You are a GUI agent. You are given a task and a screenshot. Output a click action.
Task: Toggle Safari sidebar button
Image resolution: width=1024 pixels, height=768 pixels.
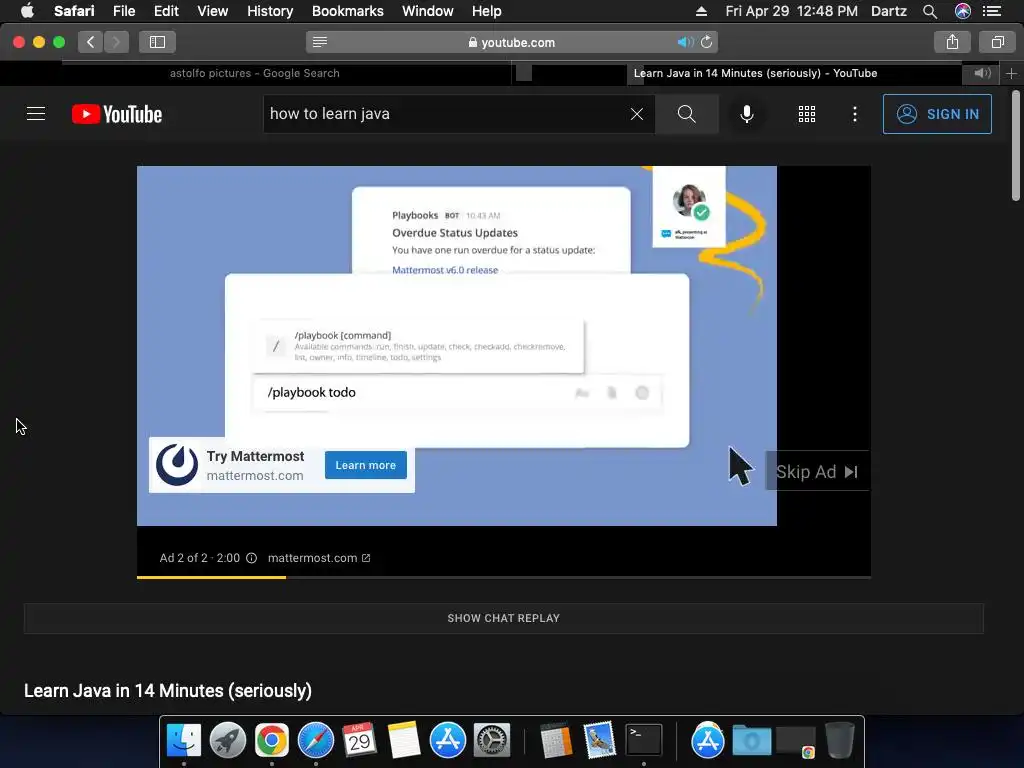point(157,42)
